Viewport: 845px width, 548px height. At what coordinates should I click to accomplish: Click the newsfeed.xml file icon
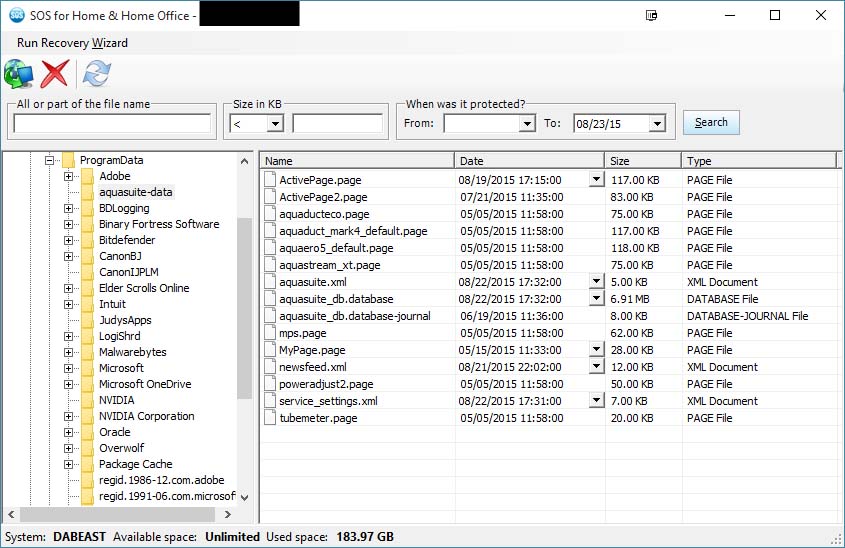[270, 367]
